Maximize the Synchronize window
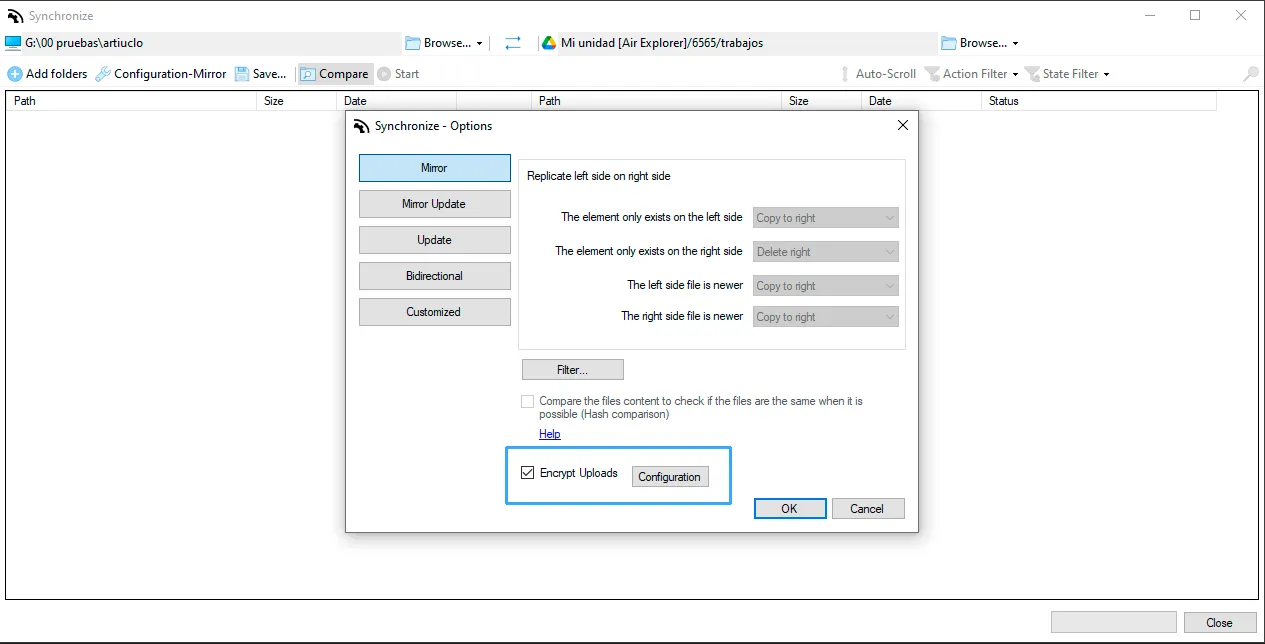1265x644 pixels. coord(1195,15)
